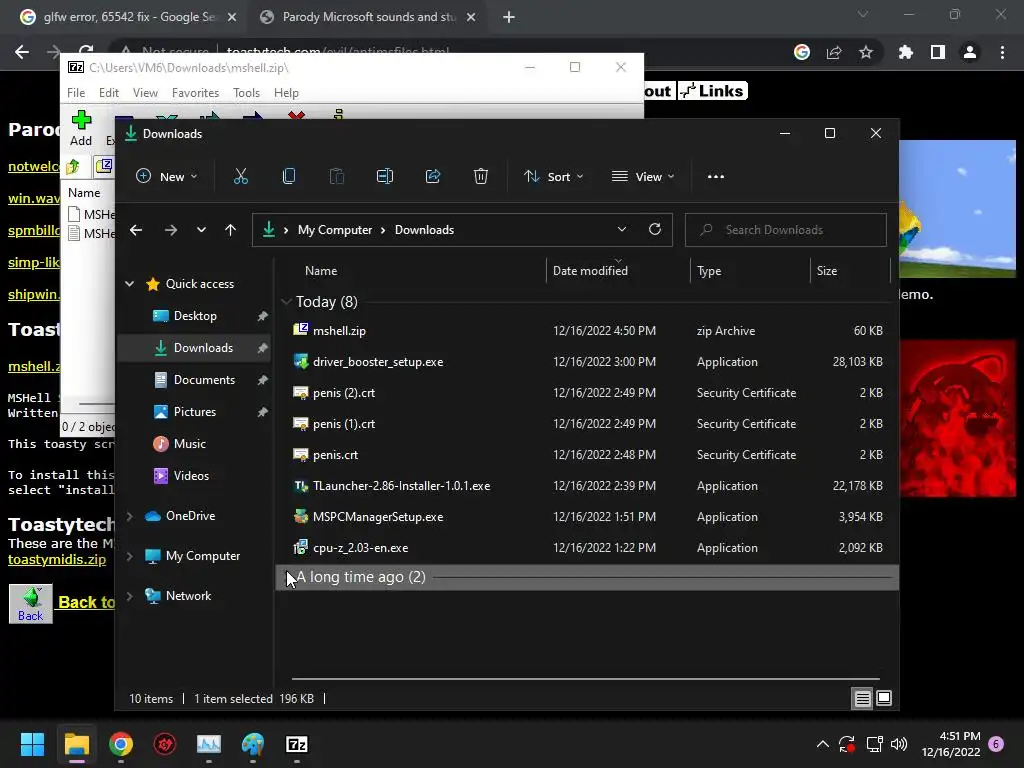
Task: Open 7-Zip File menu
Action: [x=76, y=93]
